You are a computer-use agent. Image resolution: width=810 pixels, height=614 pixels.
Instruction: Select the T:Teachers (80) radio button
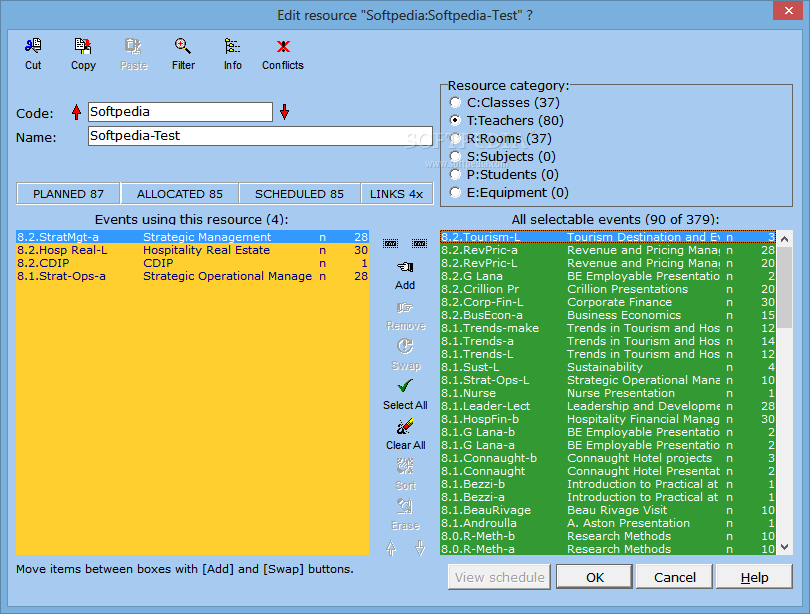455,120
